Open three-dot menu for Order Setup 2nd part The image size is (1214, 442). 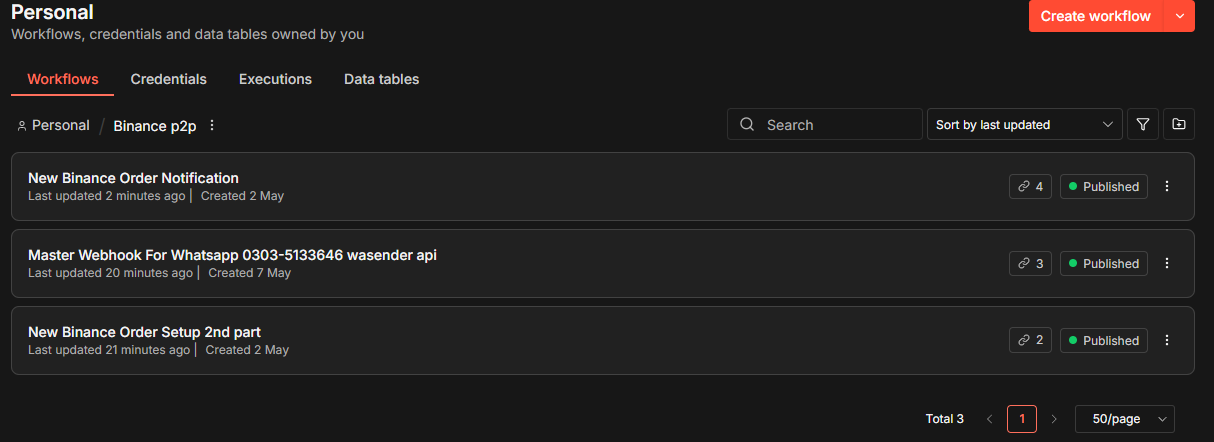pos(1167,340)
